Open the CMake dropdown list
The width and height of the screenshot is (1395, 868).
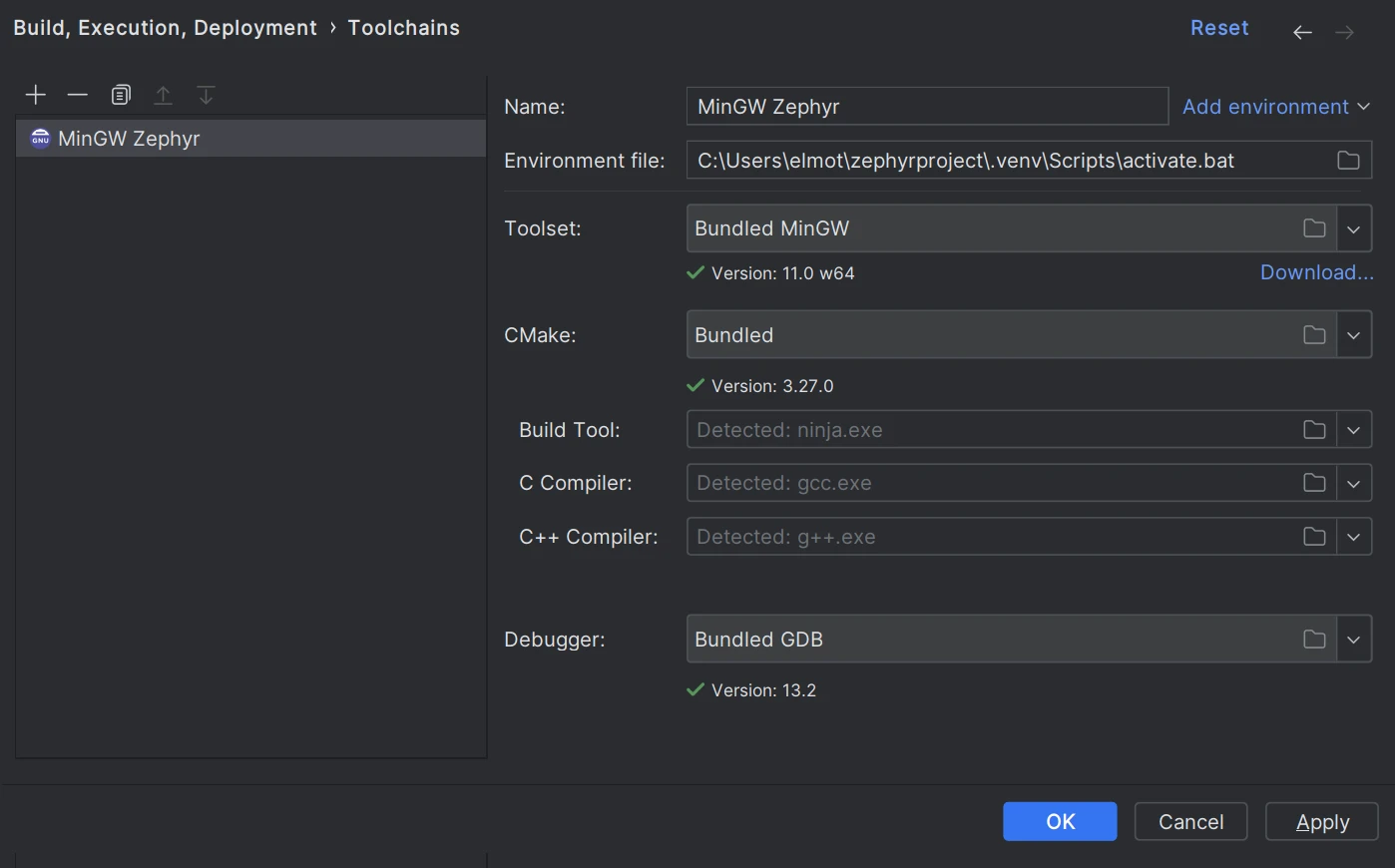pos(1353,336)
